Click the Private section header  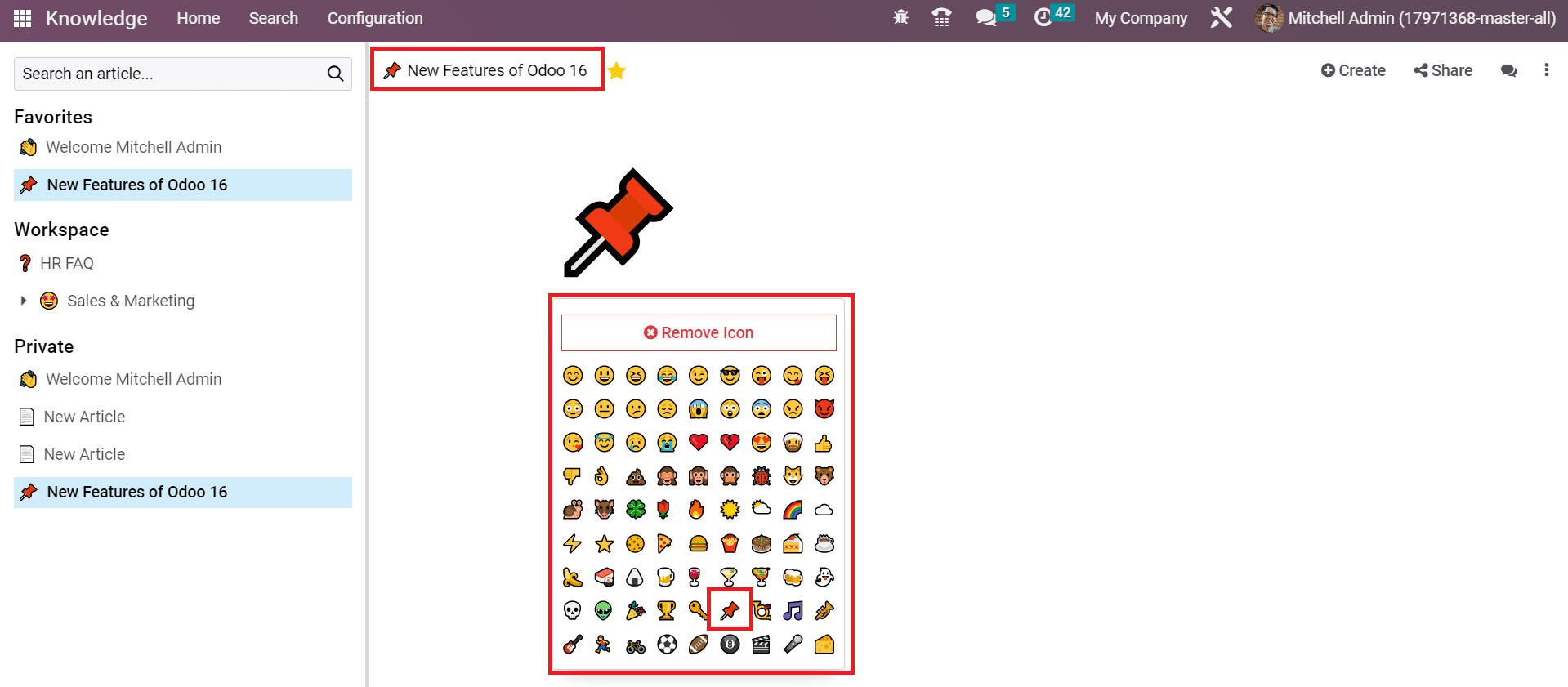[44, 346]
